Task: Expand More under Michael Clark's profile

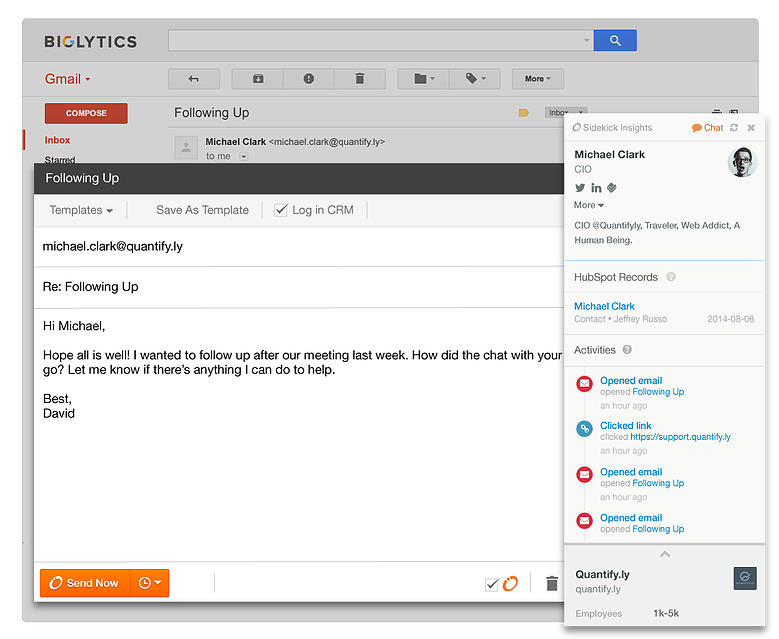Action: 589,205
